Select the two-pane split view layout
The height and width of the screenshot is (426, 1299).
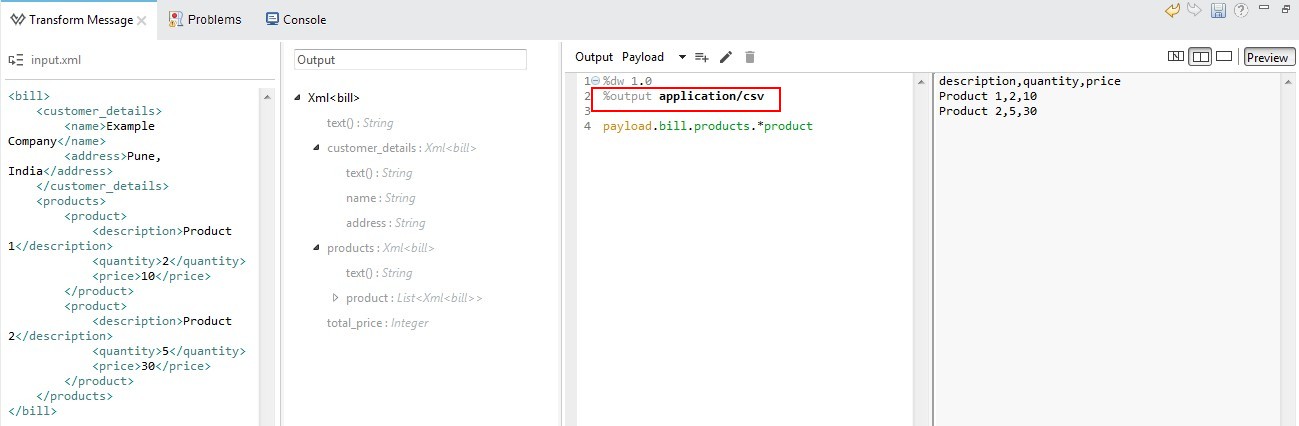[1199, 57]
